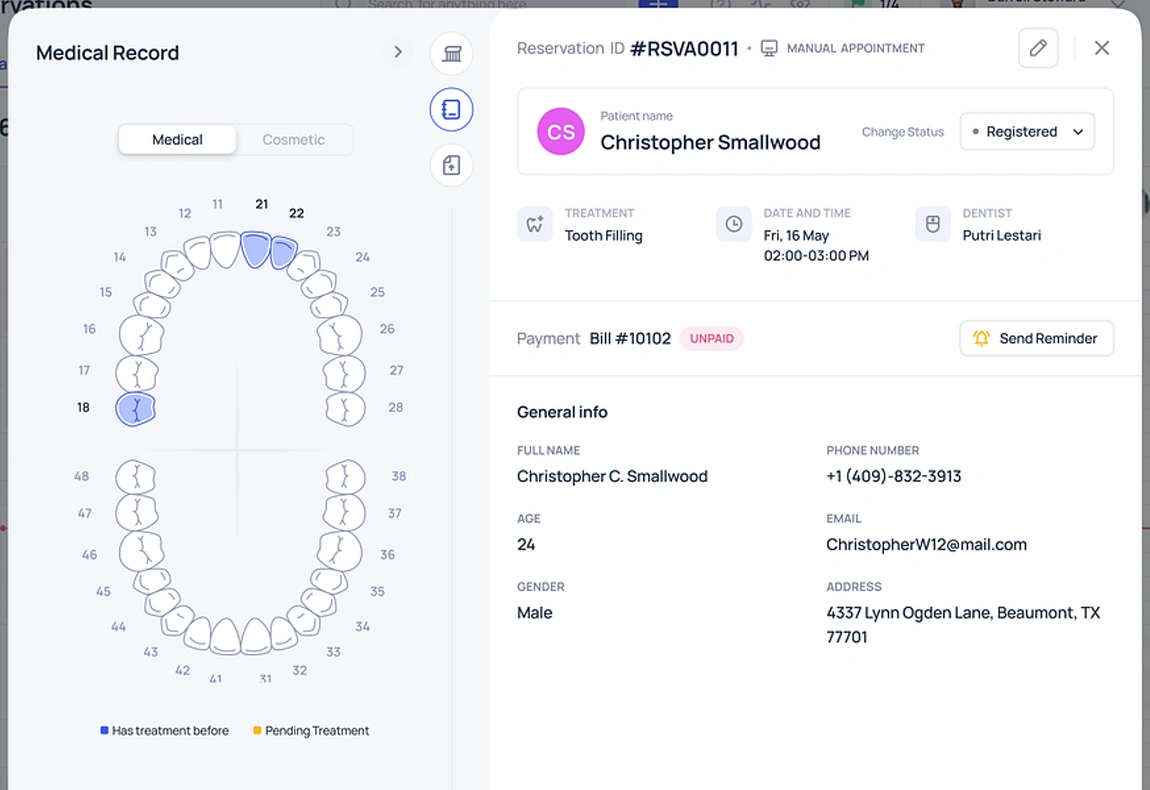The height and width of the screenshot is (790, 1150).
Task: Click the Tooth Filling treatment icon
Action: pos(535,224)
